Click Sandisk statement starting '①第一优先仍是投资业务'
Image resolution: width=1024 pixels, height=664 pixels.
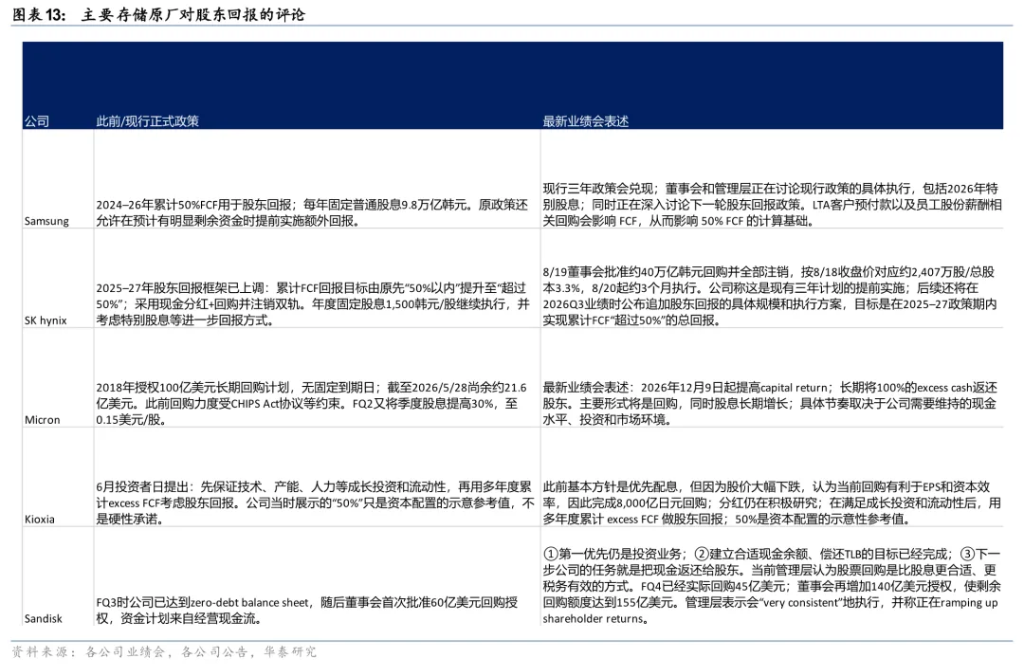772,586
